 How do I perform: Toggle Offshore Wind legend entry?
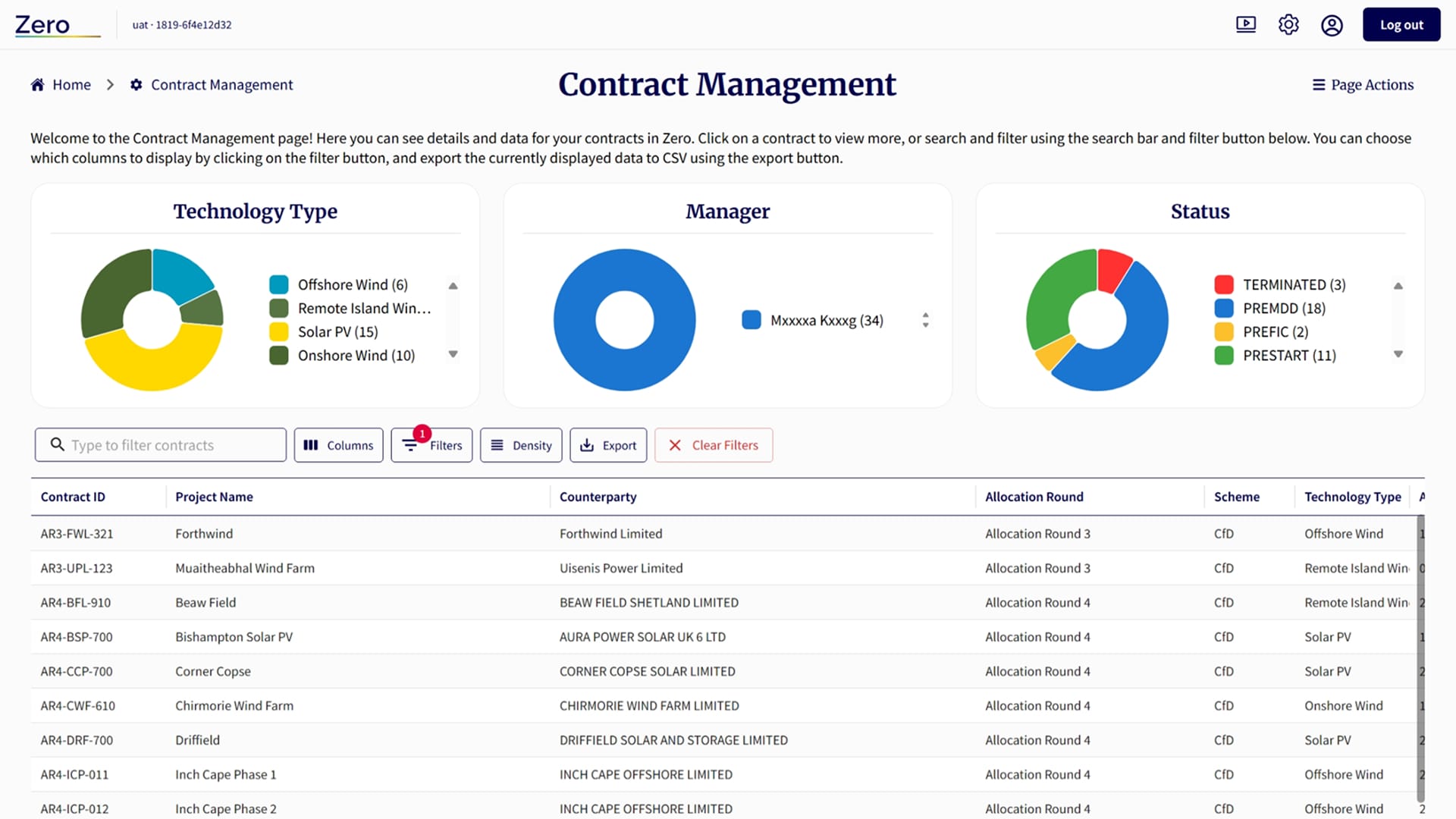click(x=352, y=284)
